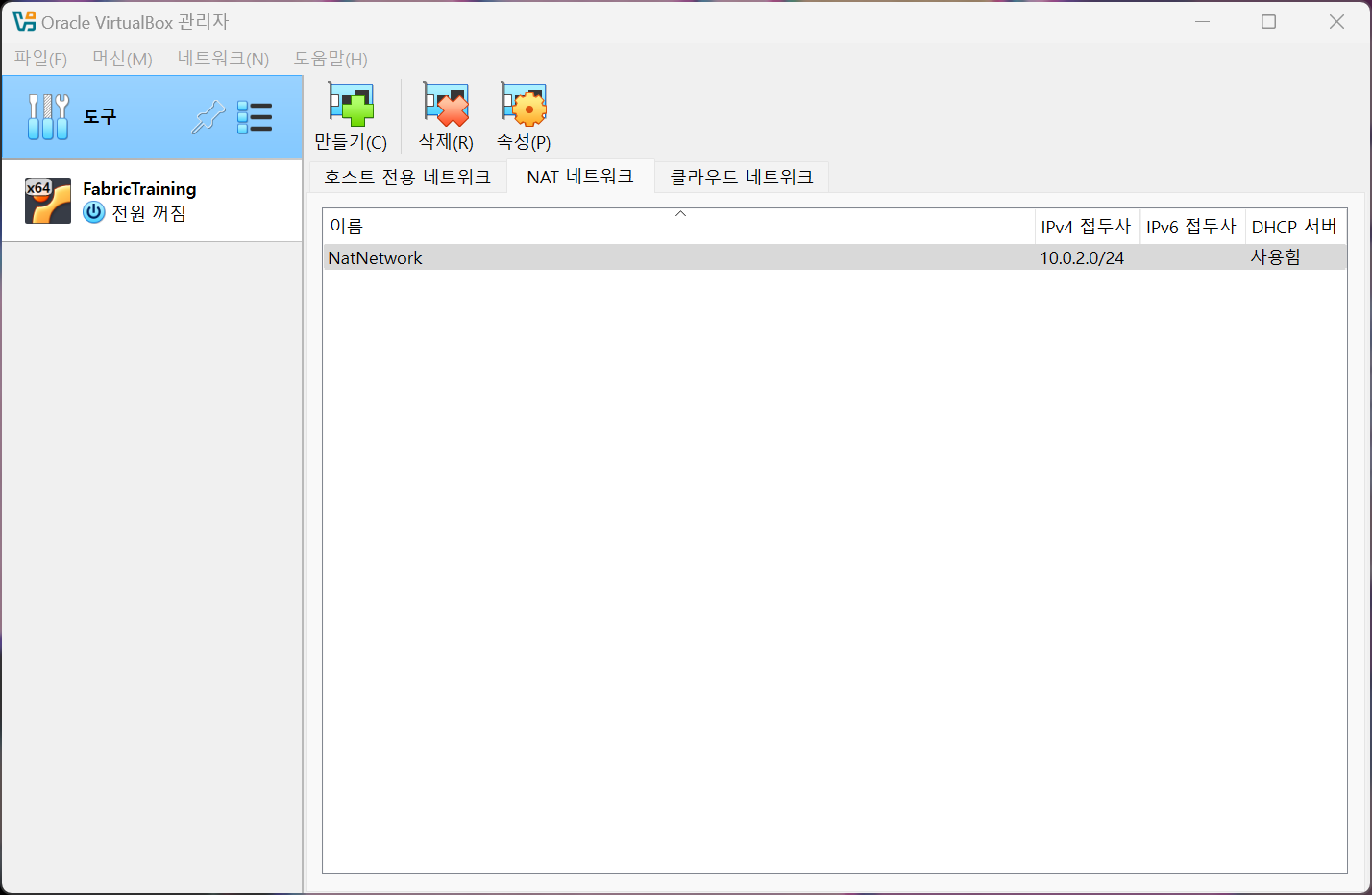Screen dimensions: 1372x895
Task: Open network Properties (속성) icon
Action: (524, 105)
